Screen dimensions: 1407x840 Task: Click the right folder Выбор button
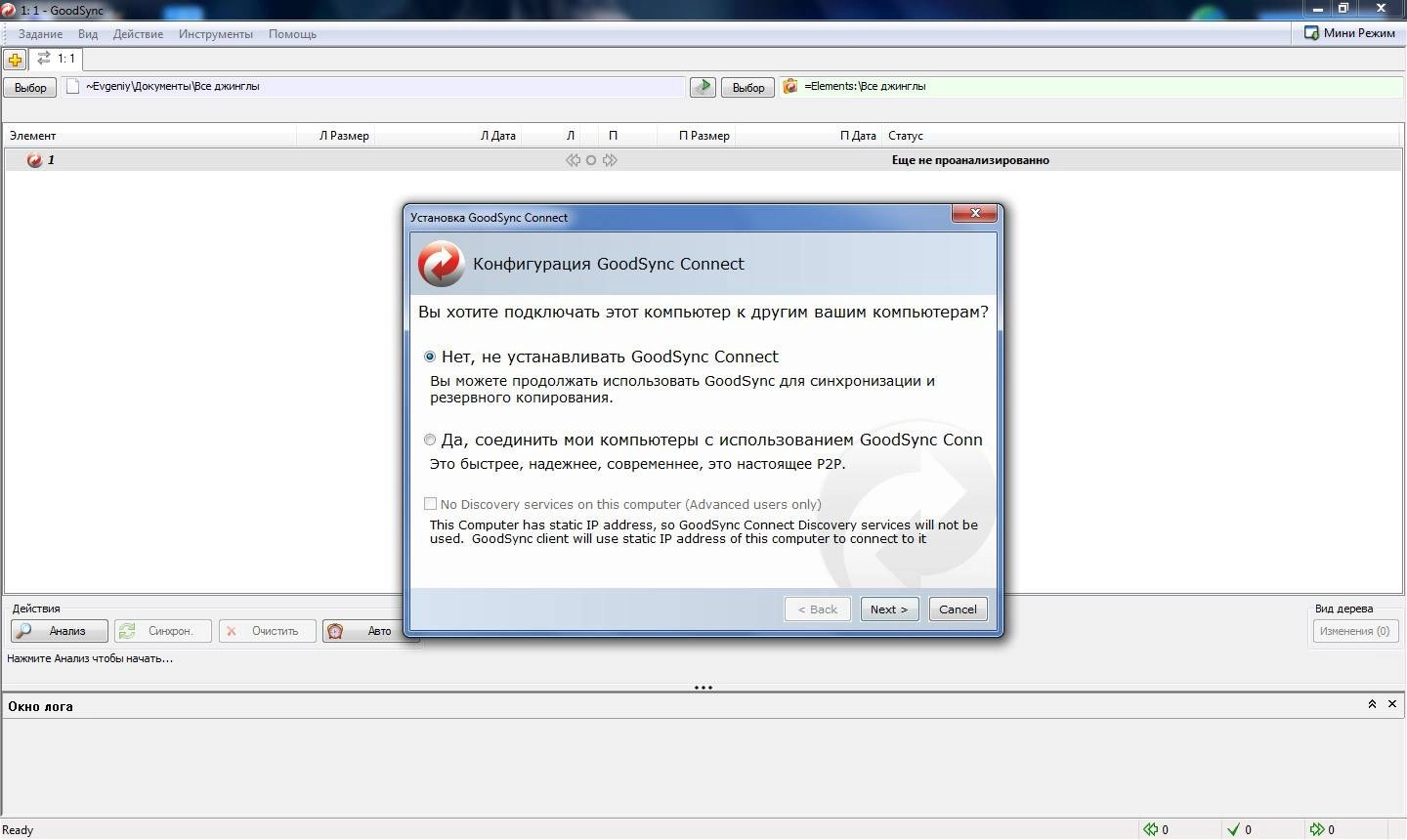tap(748, 87)
